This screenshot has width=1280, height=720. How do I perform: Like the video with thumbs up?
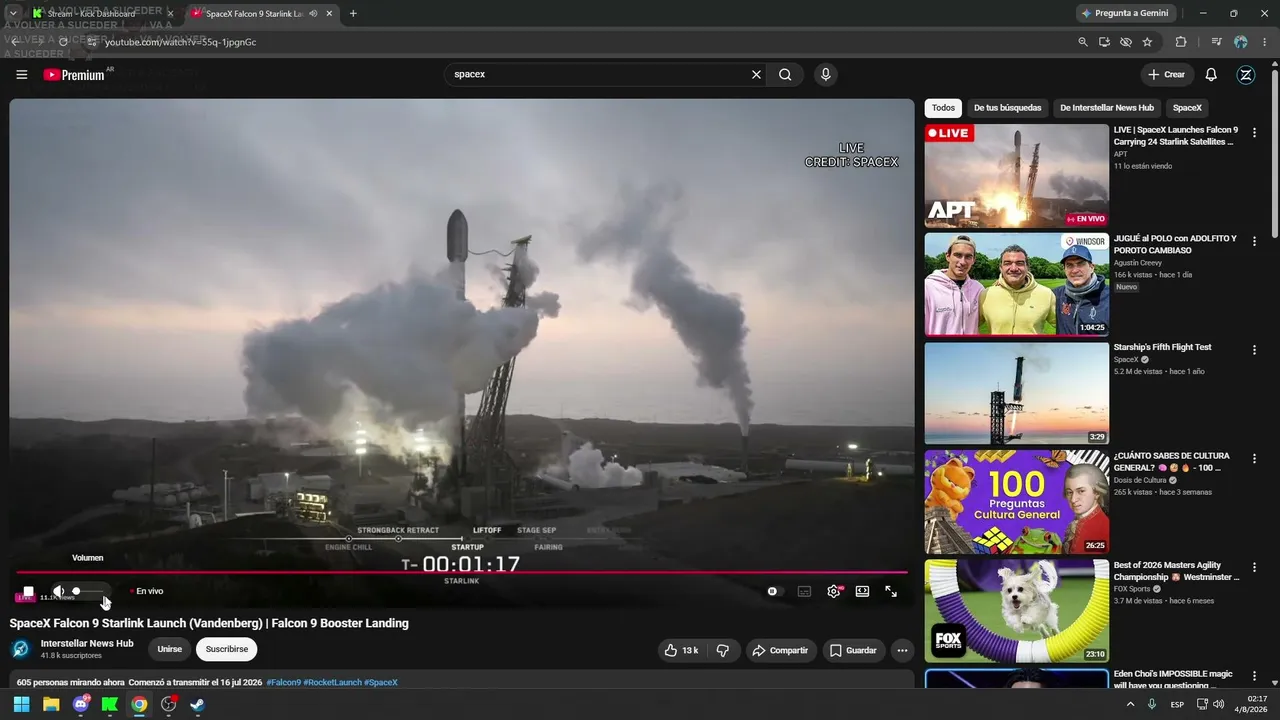(681, 650)
